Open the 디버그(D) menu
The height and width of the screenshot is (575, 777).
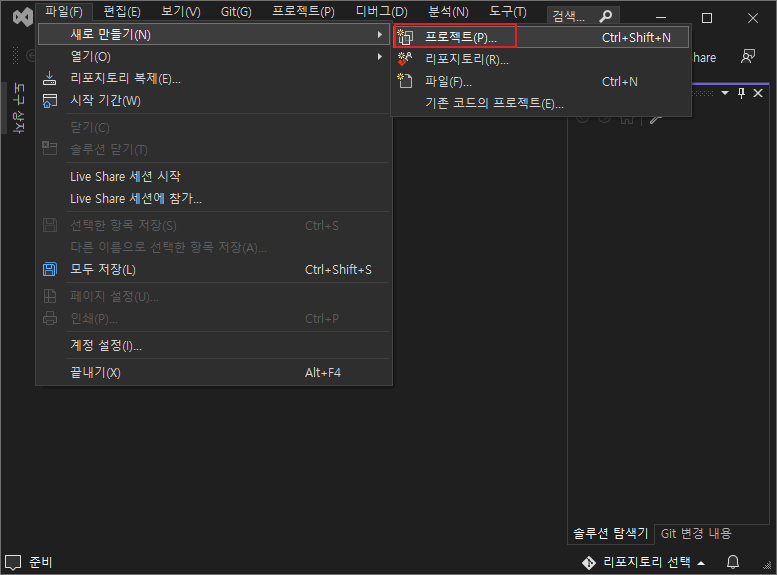(x=382, y=11)
